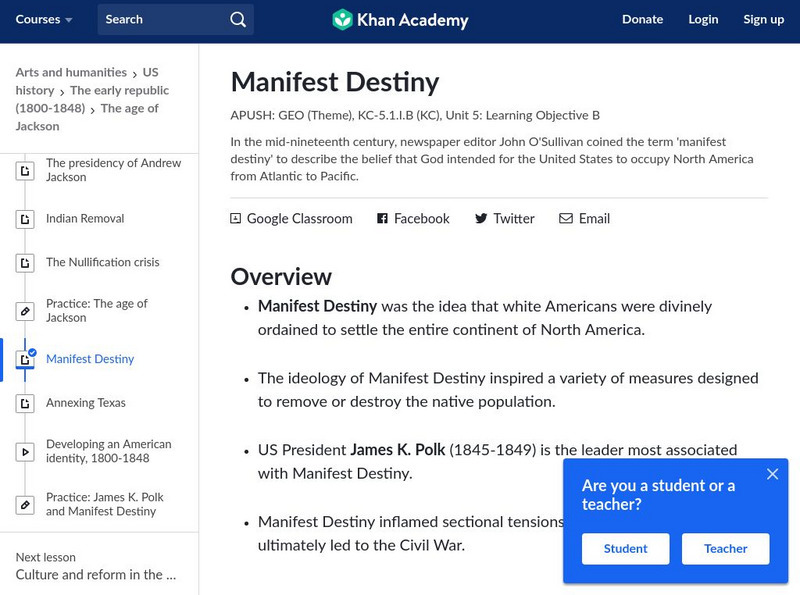Open Practice: The age of Jackson
The image size is (800, 595).
[97, 310]
